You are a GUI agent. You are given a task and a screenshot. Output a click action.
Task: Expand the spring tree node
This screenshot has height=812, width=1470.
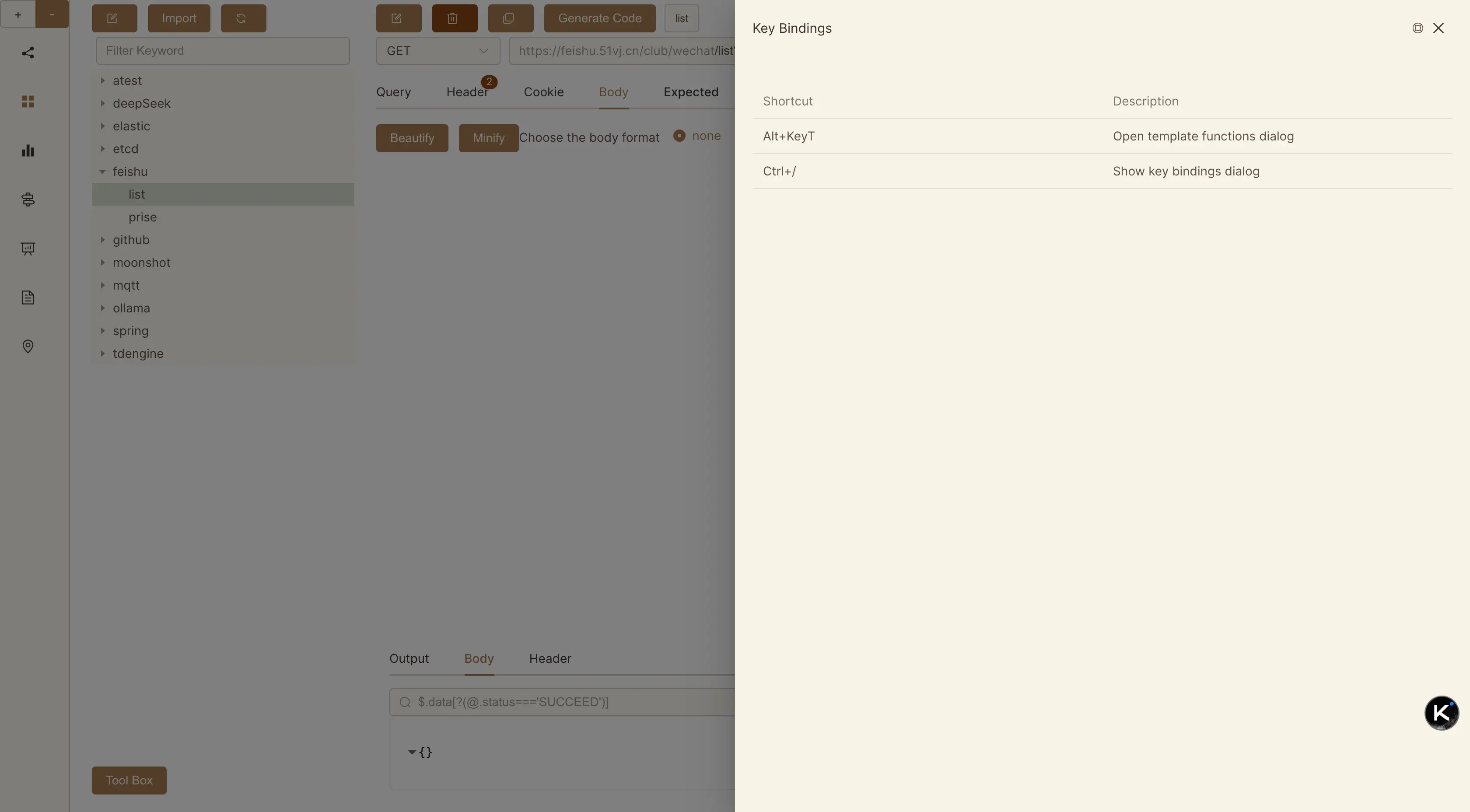103,331
